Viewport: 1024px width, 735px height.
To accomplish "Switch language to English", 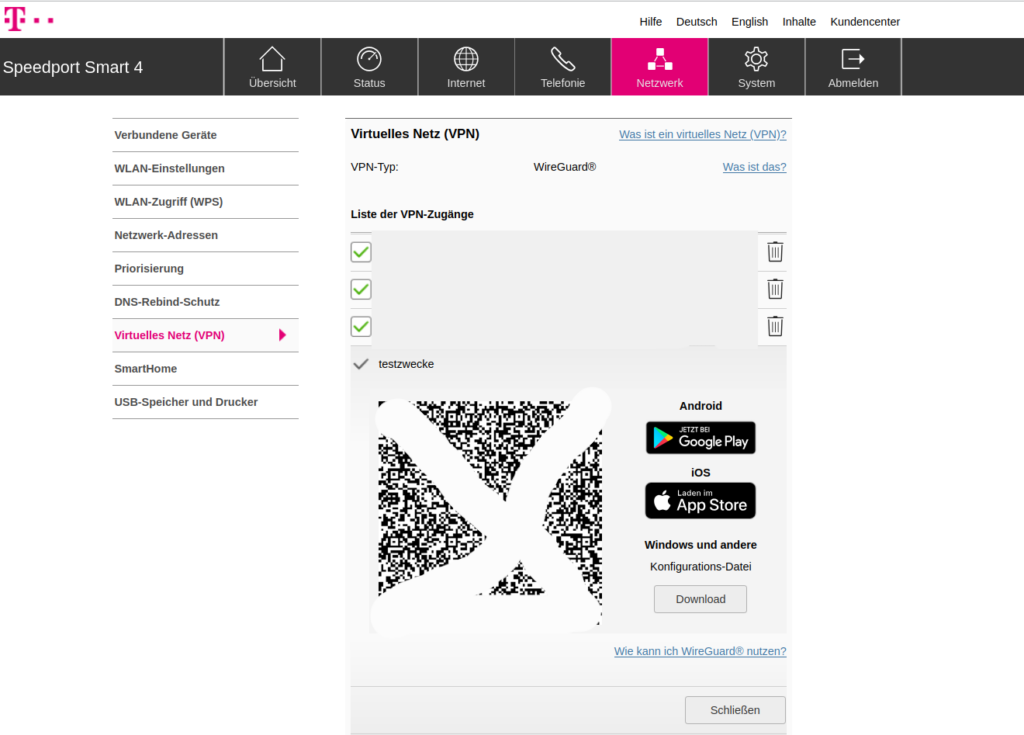I will [x=749, y=21].
